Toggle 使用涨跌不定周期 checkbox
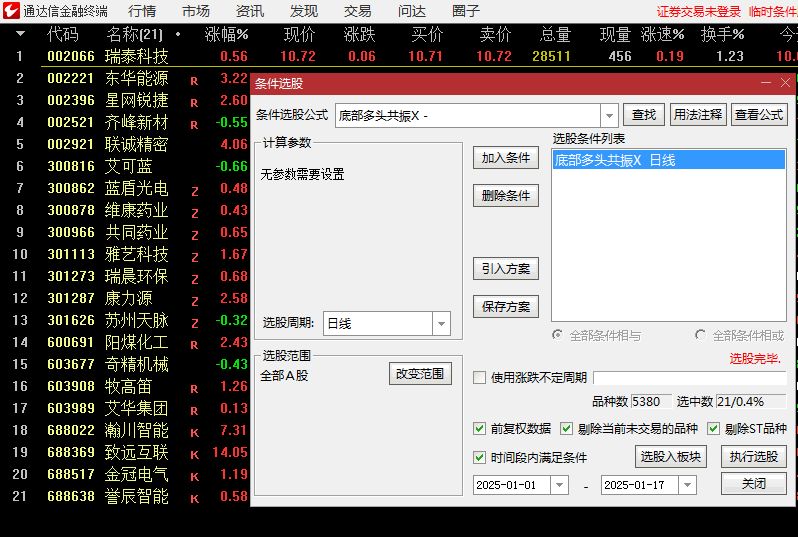Screen dimensions: 798x537 click(x=479, y=377)
